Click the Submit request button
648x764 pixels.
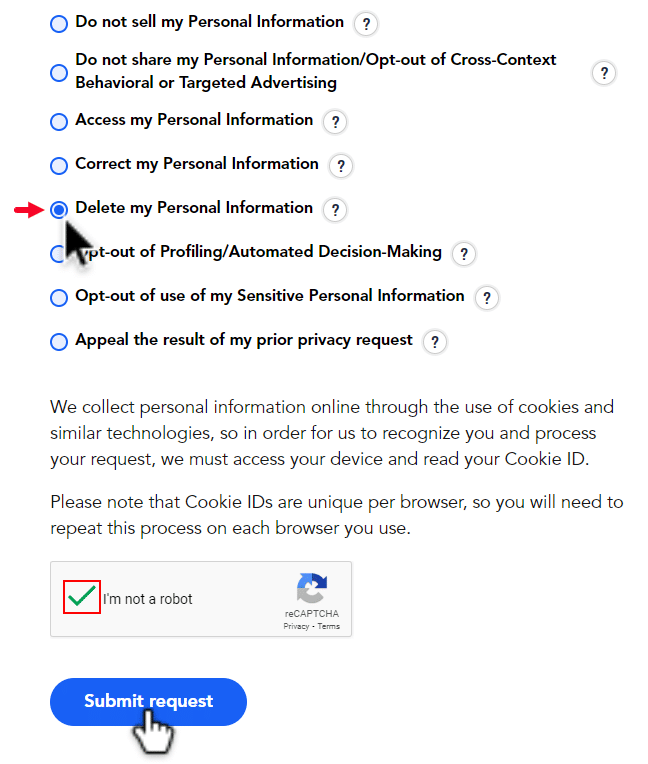pyautogui.click(x=149, y=702)
